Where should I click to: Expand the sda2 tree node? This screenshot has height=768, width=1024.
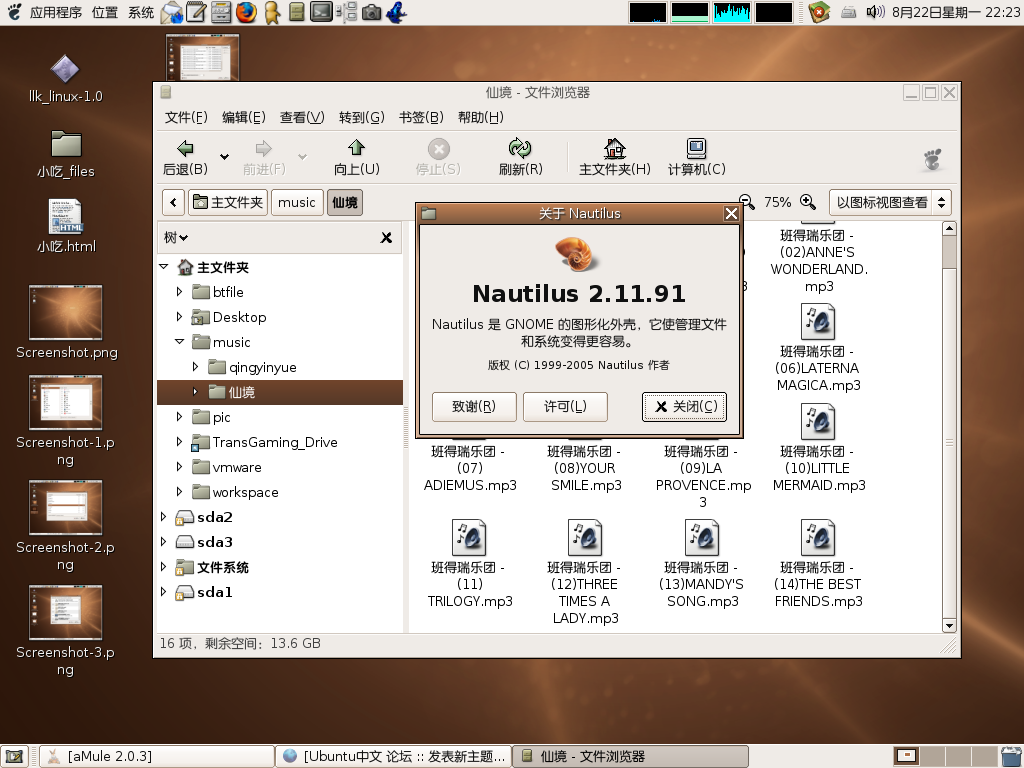pyautogui.click(x=164, y=517)
